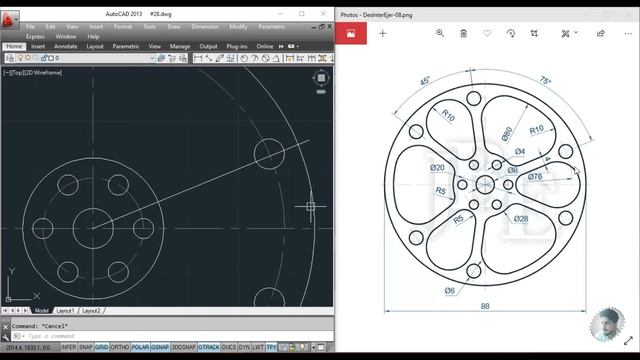Viewport: 640px width, 360px height.
Task: Delete the photo with trash icon
Action: (x=464, y=33)
